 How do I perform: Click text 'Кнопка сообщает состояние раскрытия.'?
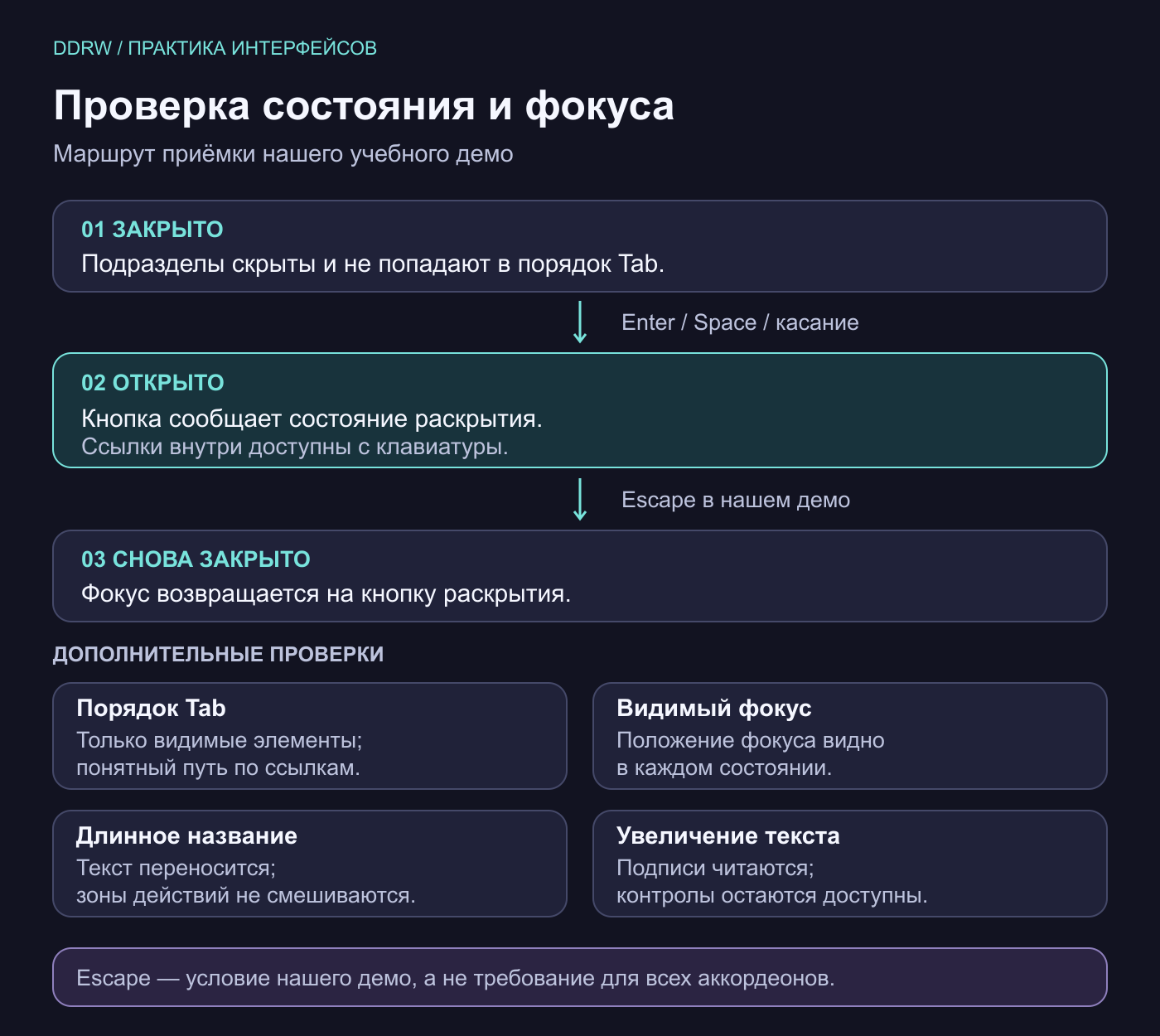pos(312,419)
